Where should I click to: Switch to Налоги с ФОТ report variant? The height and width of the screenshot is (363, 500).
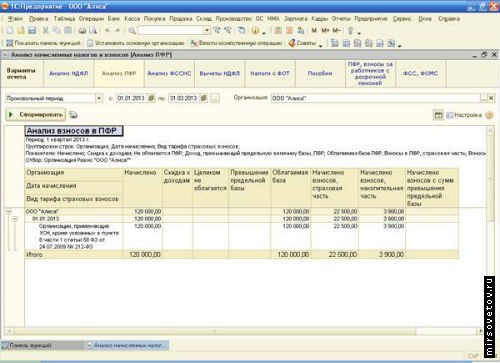coord(270,74)
